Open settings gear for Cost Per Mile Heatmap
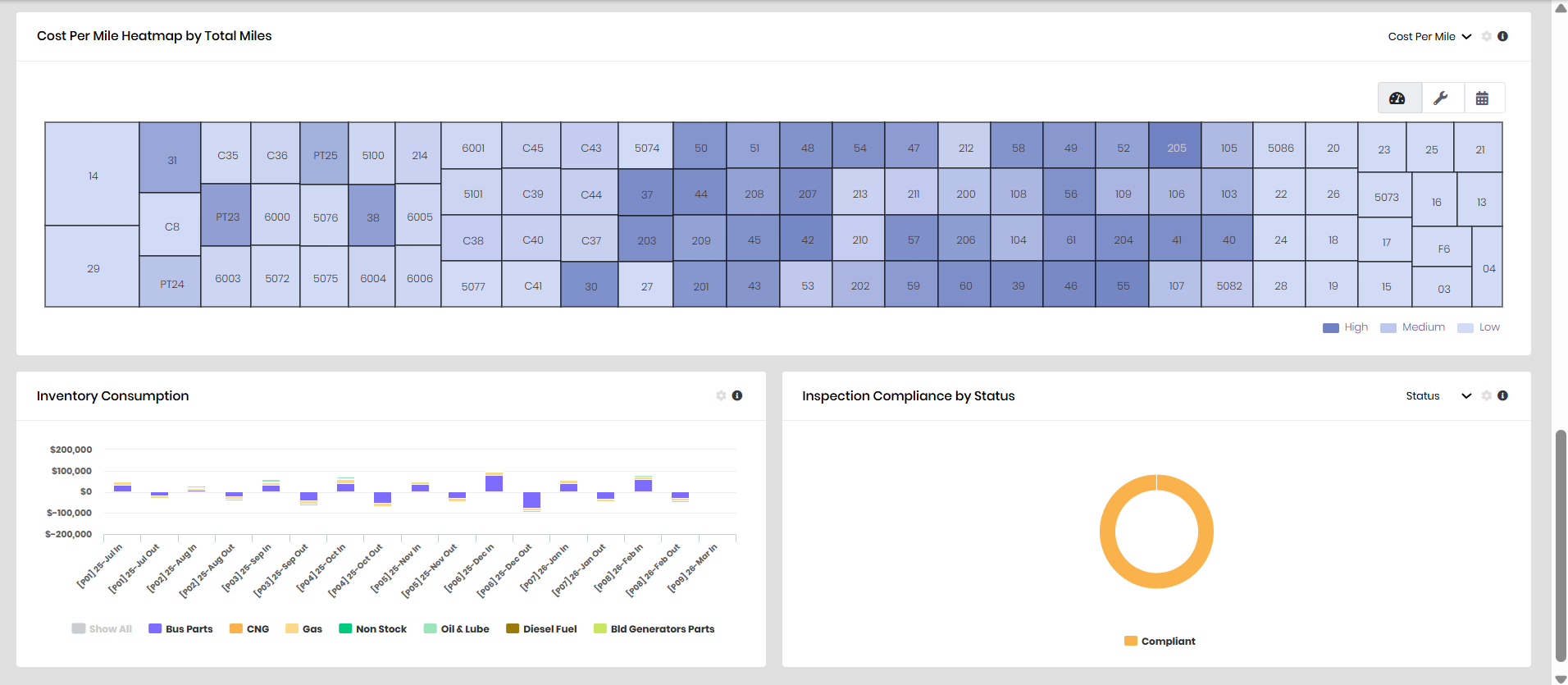This screenshot has height=685, width=1568. [1486, 37]
